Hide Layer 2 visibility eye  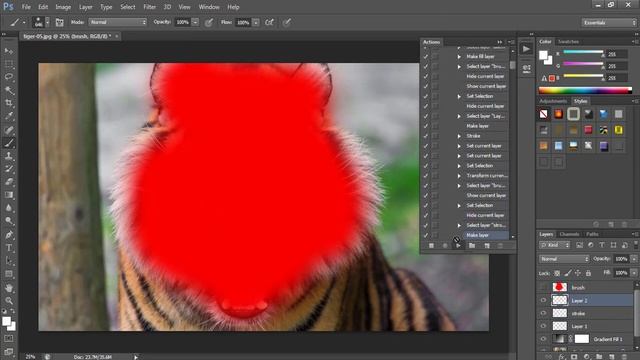[543, 300]
